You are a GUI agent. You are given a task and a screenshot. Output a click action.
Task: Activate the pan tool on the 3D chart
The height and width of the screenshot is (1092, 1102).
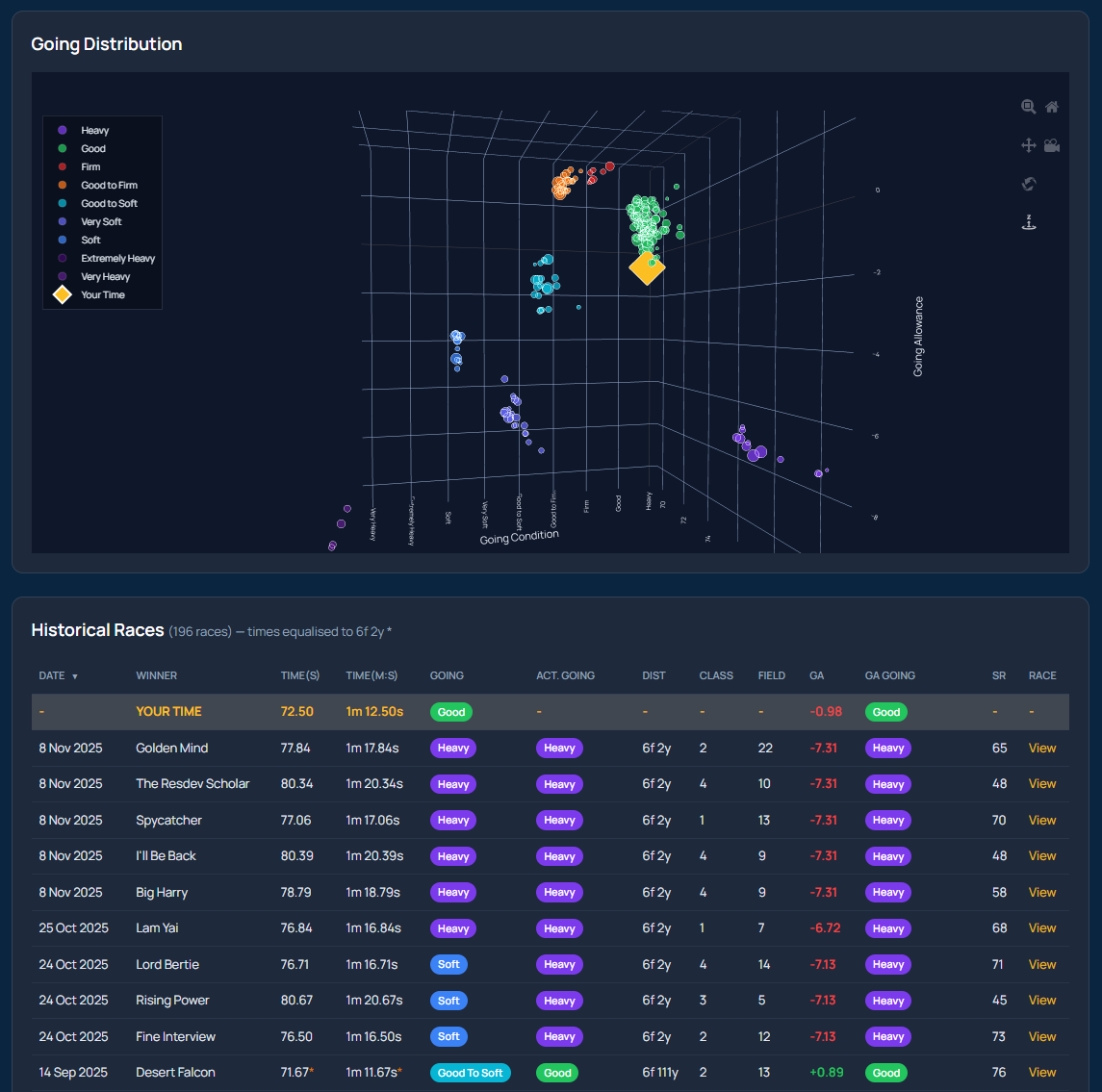pos(1028,145)
